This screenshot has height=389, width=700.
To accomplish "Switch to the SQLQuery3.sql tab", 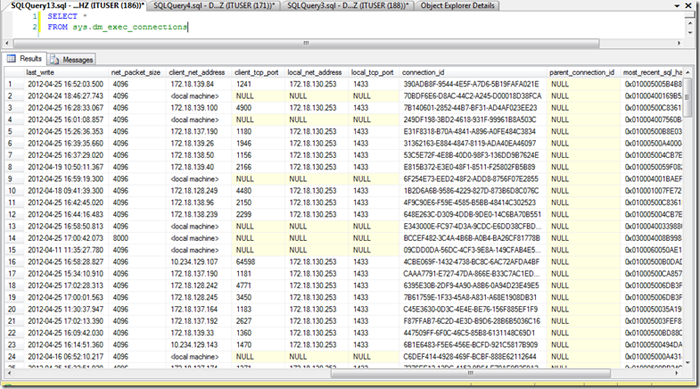I will click(x=348, y=5).
